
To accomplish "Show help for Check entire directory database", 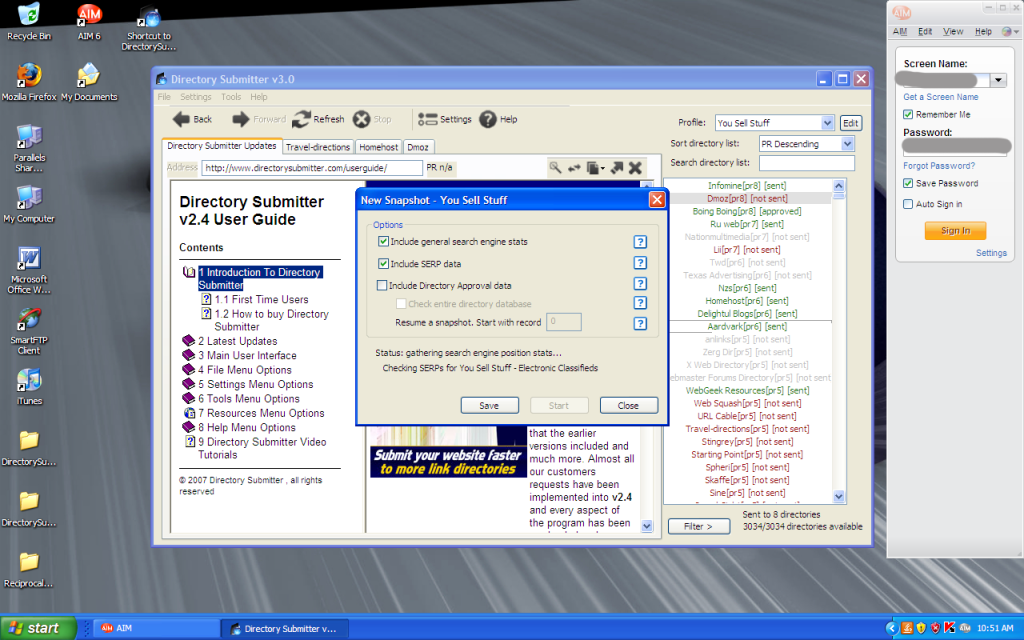I will [640, 303].
